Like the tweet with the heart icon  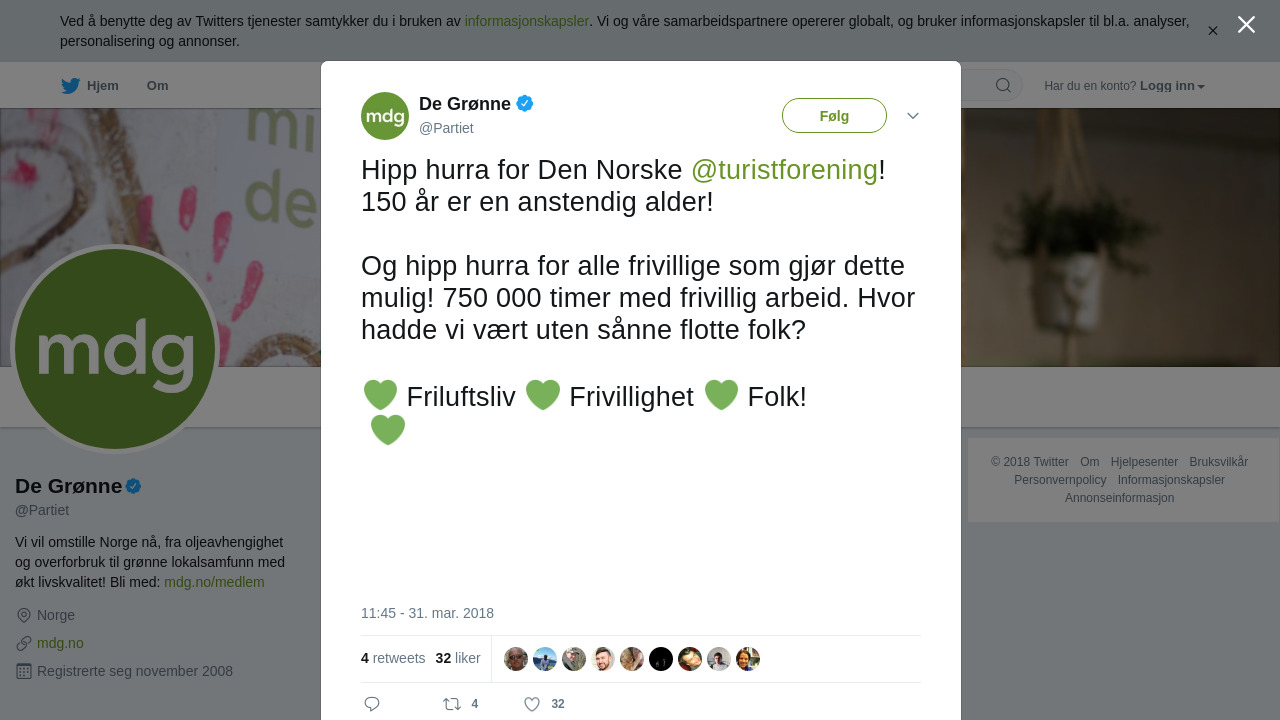coord(532,704)
